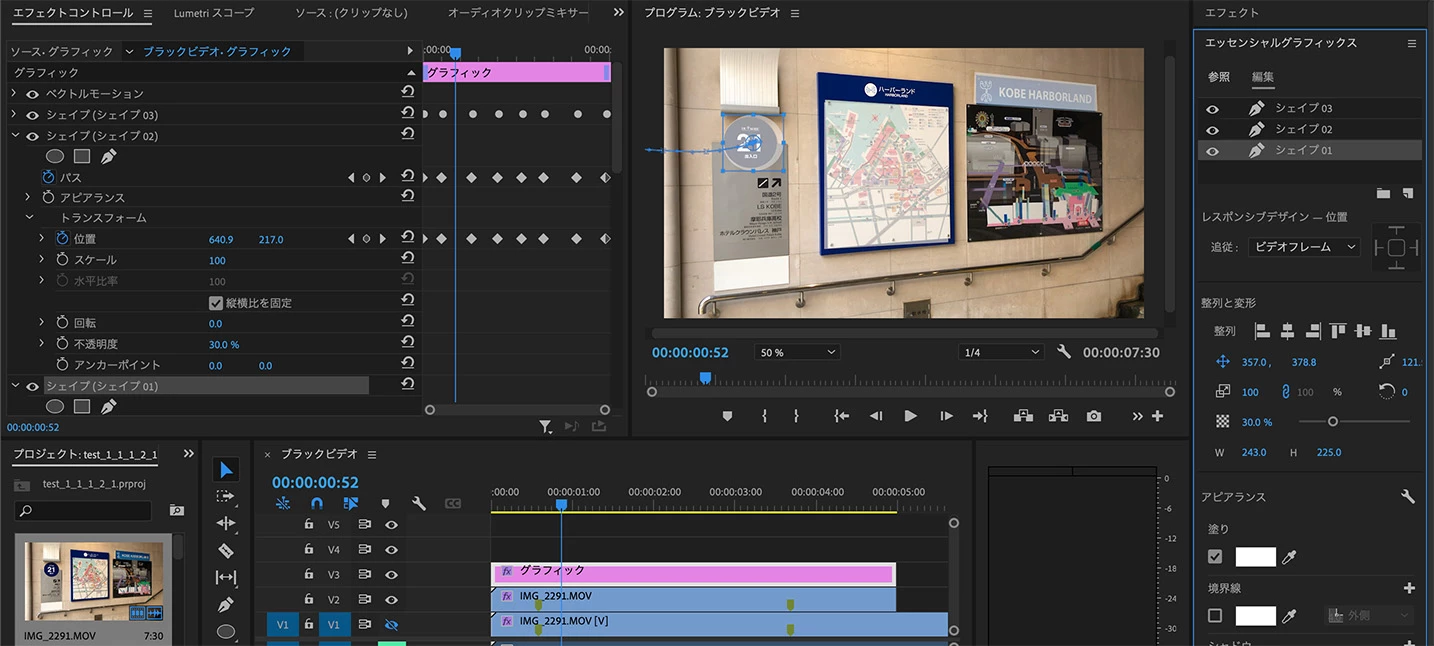Adjust the opacity slider at 30.0 %
This screenshot has width=1434, height=646.
point(1333,422)
